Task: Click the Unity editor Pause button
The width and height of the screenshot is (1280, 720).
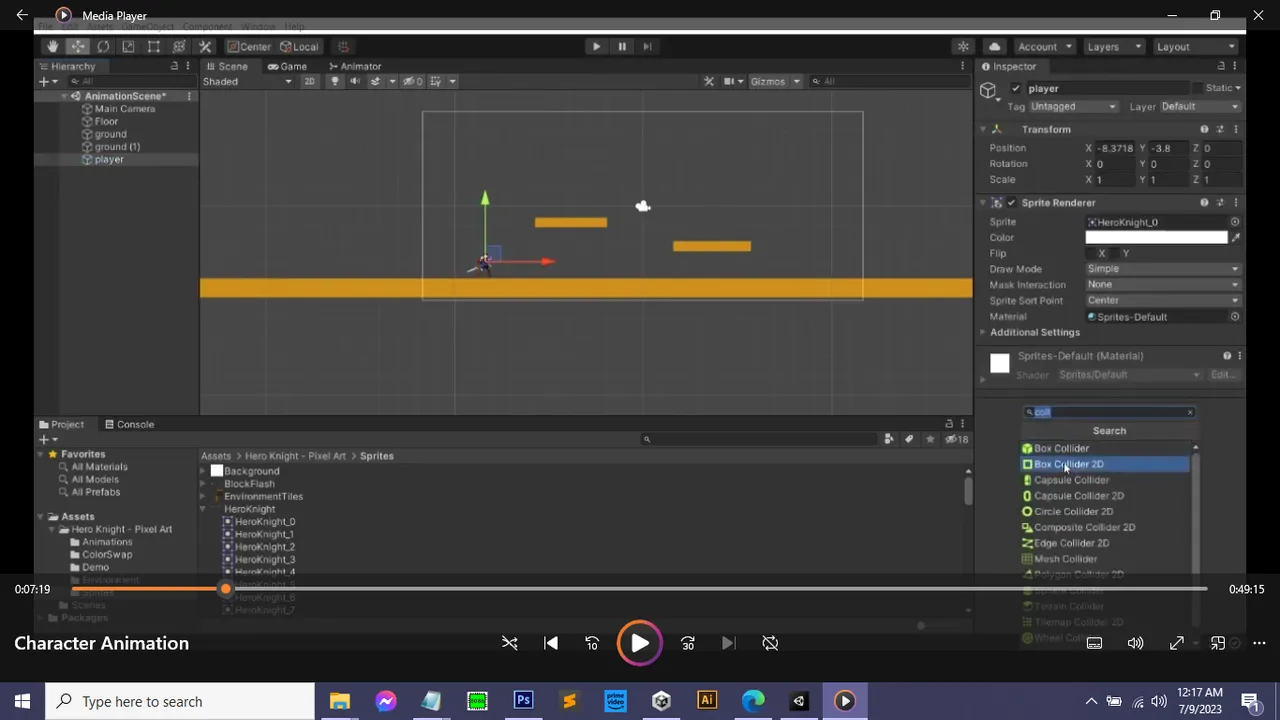Action: (x=622, y=47)
